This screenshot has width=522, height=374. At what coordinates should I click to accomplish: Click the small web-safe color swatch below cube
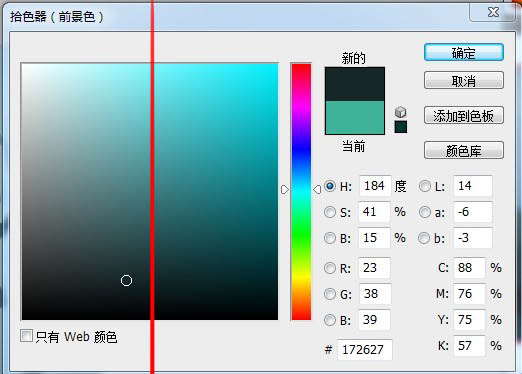click(400, 127)
